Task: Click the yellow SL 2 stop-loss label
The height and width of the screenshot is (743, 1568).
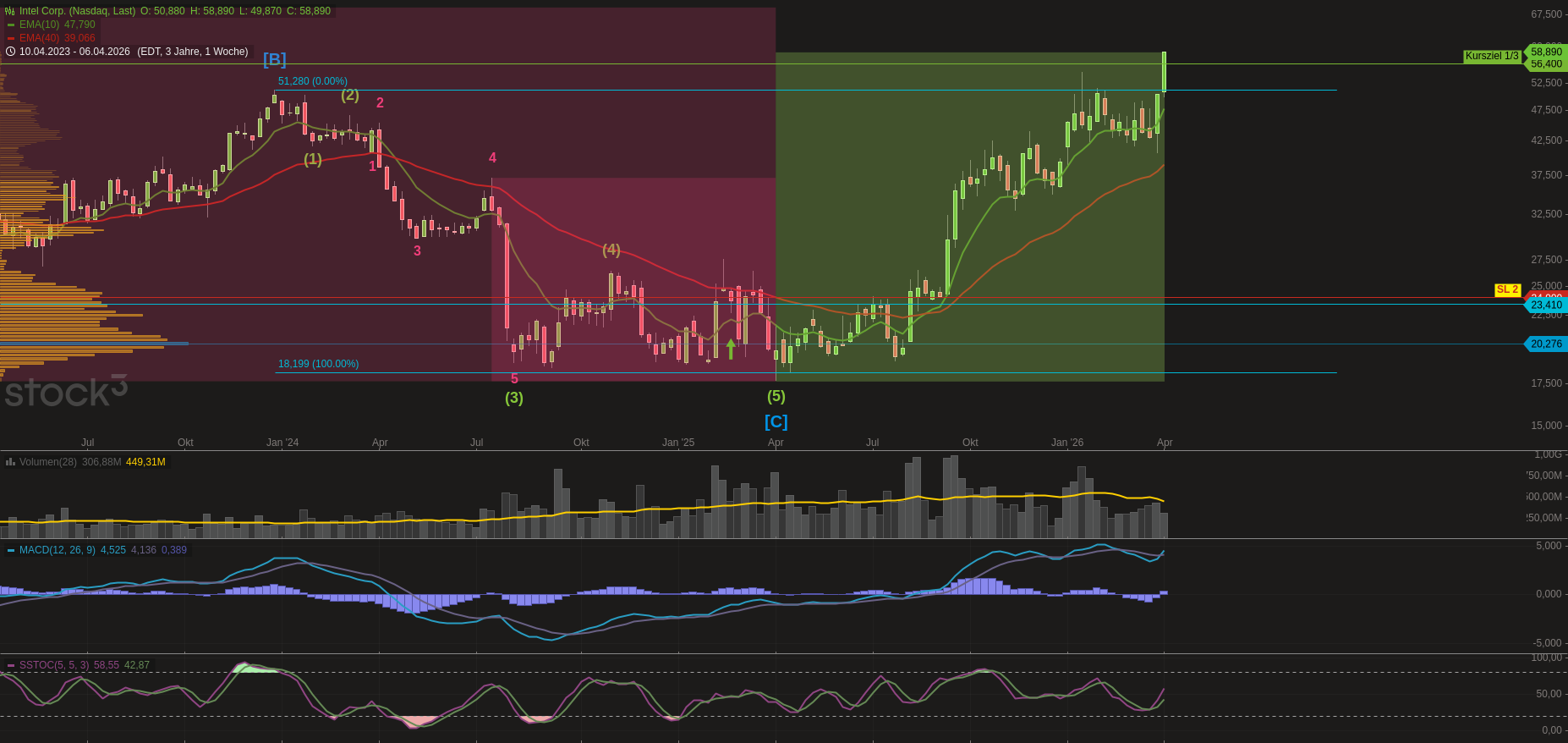Action: pos(1507,289)
